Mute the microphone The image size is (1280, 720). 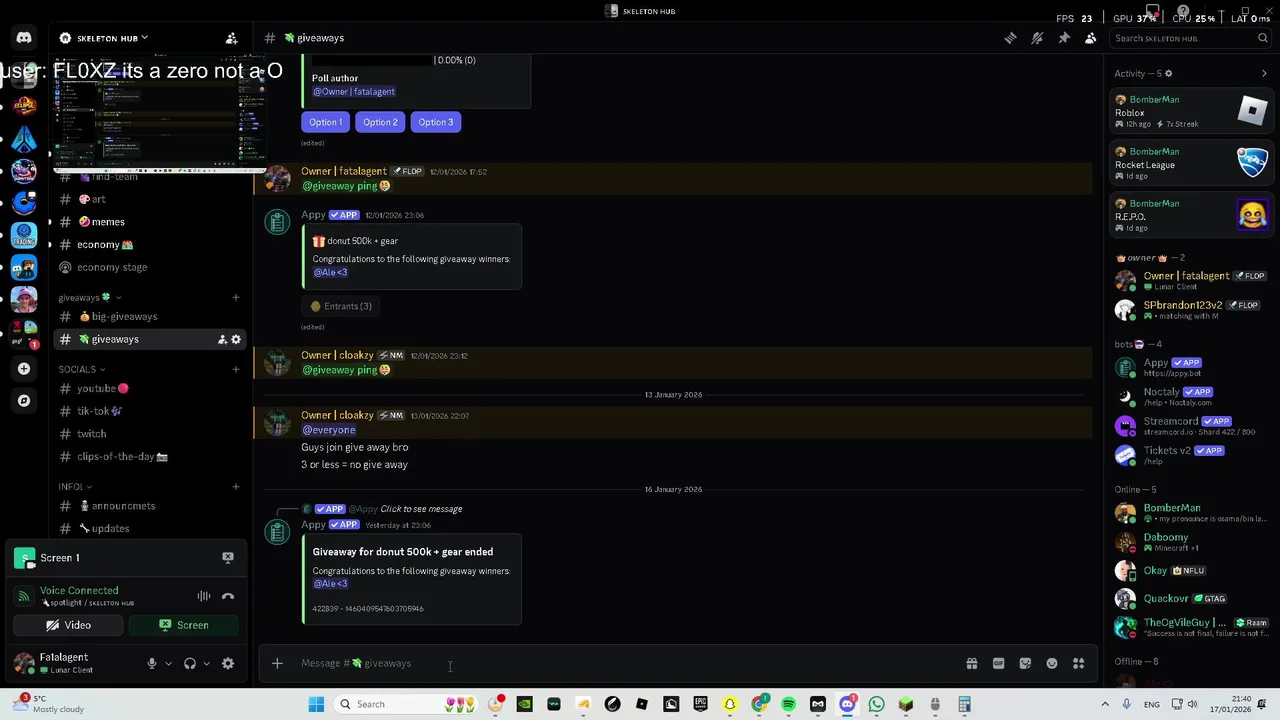(152, 663)
